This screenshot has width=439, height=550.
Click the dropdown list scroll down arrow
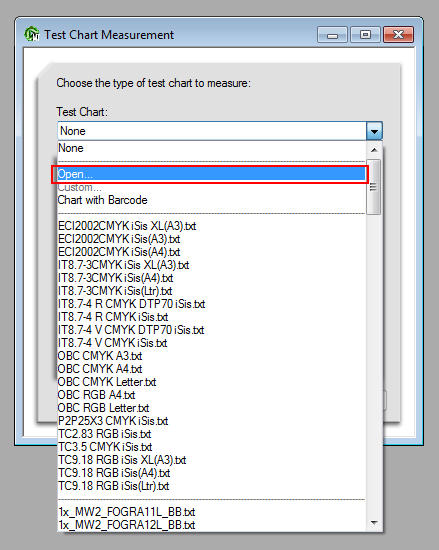point(374,523)
